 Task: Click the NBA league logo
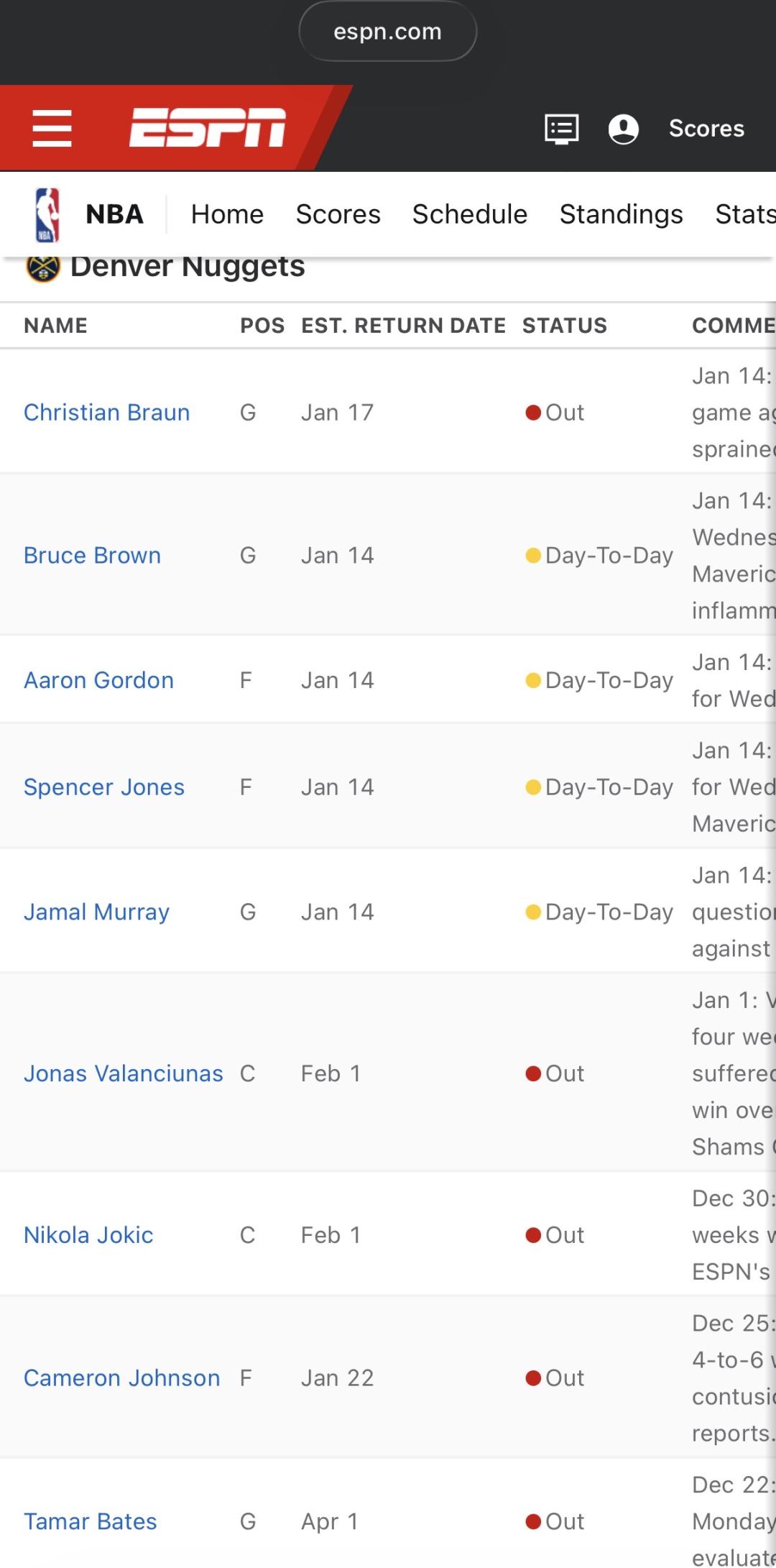[47, 214]
